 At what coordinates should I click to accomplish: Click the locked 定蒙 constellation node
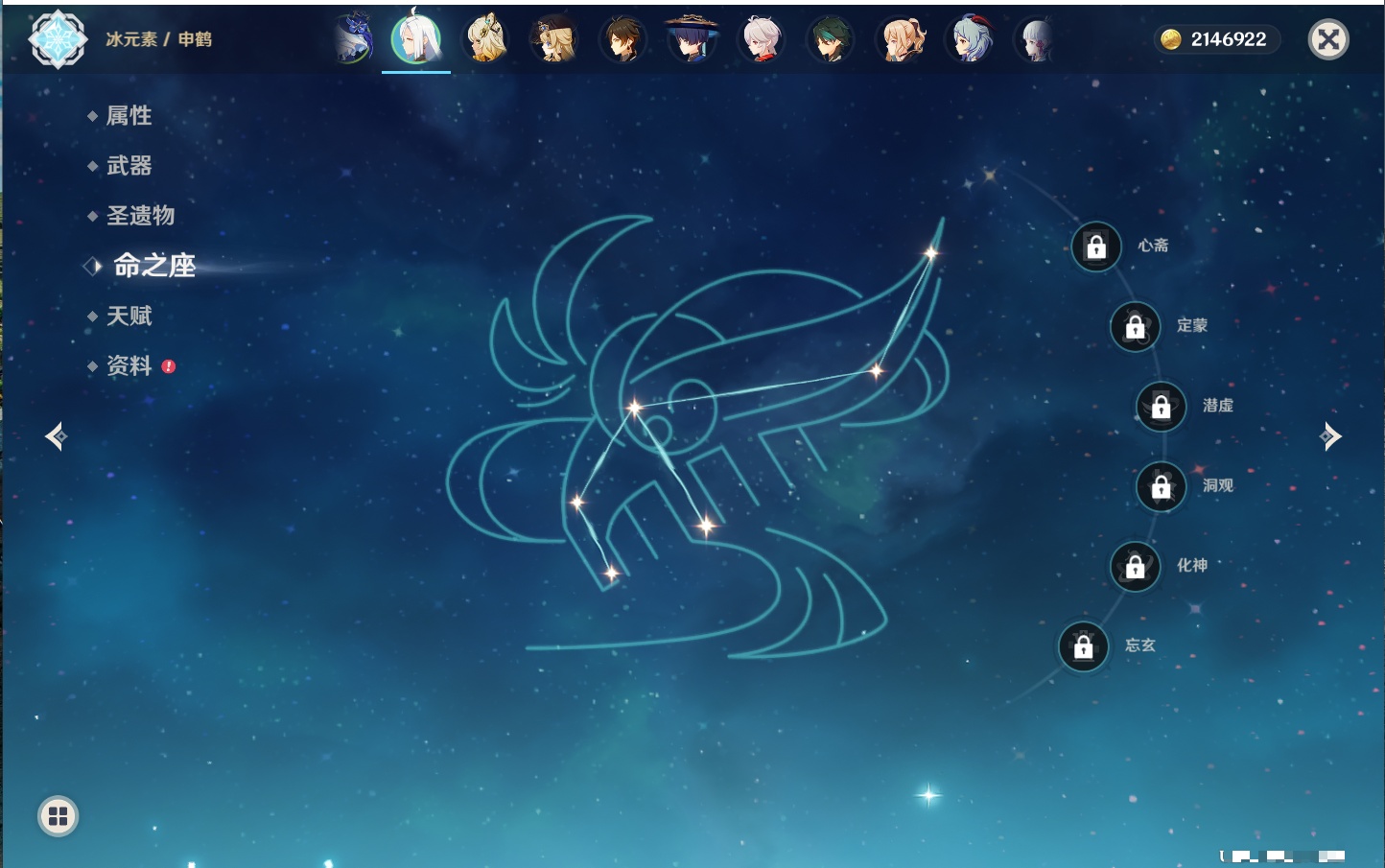tap(1136, 327)
